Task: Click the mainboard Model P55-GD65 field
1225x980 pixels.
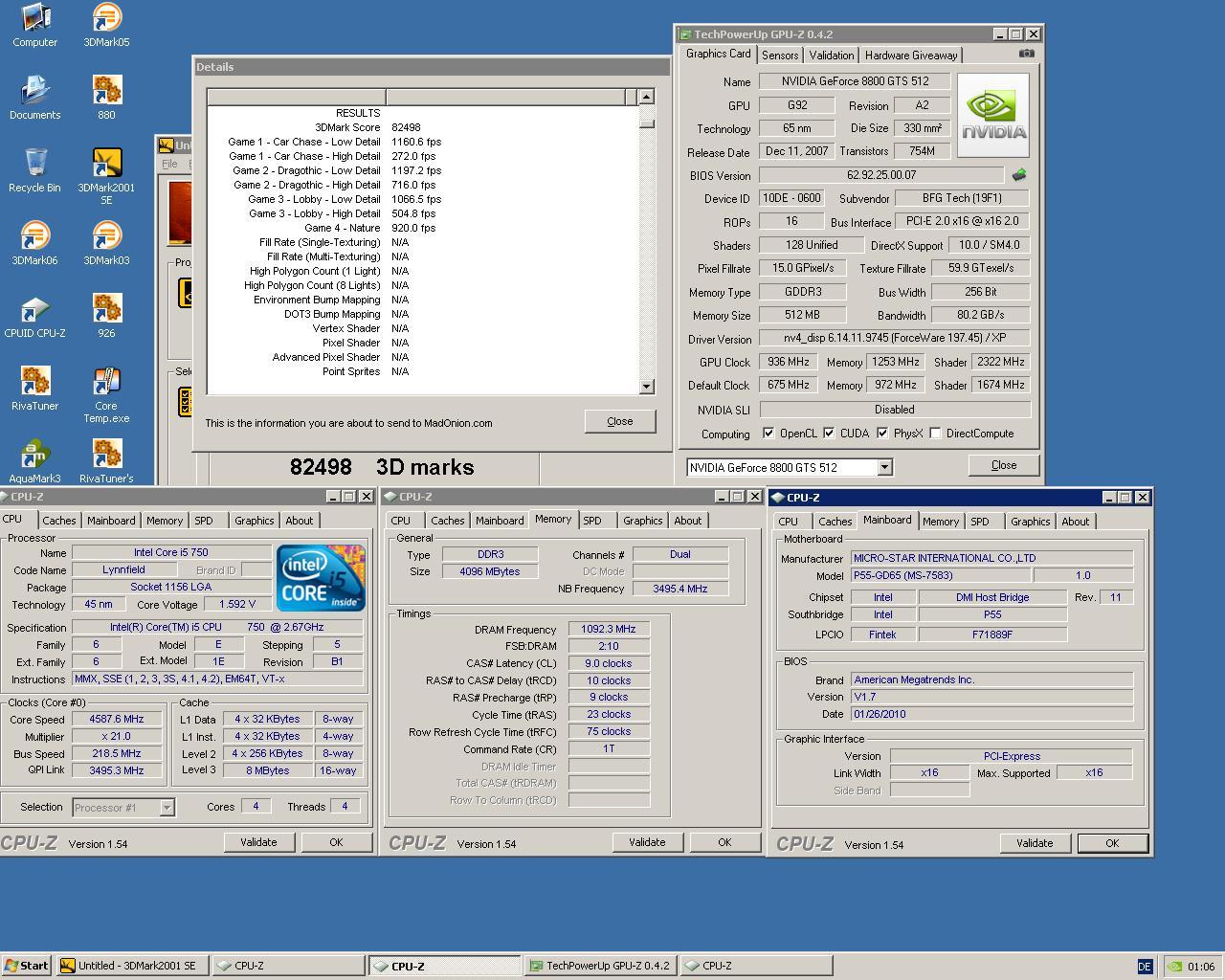Action: [x=941, y=575]
